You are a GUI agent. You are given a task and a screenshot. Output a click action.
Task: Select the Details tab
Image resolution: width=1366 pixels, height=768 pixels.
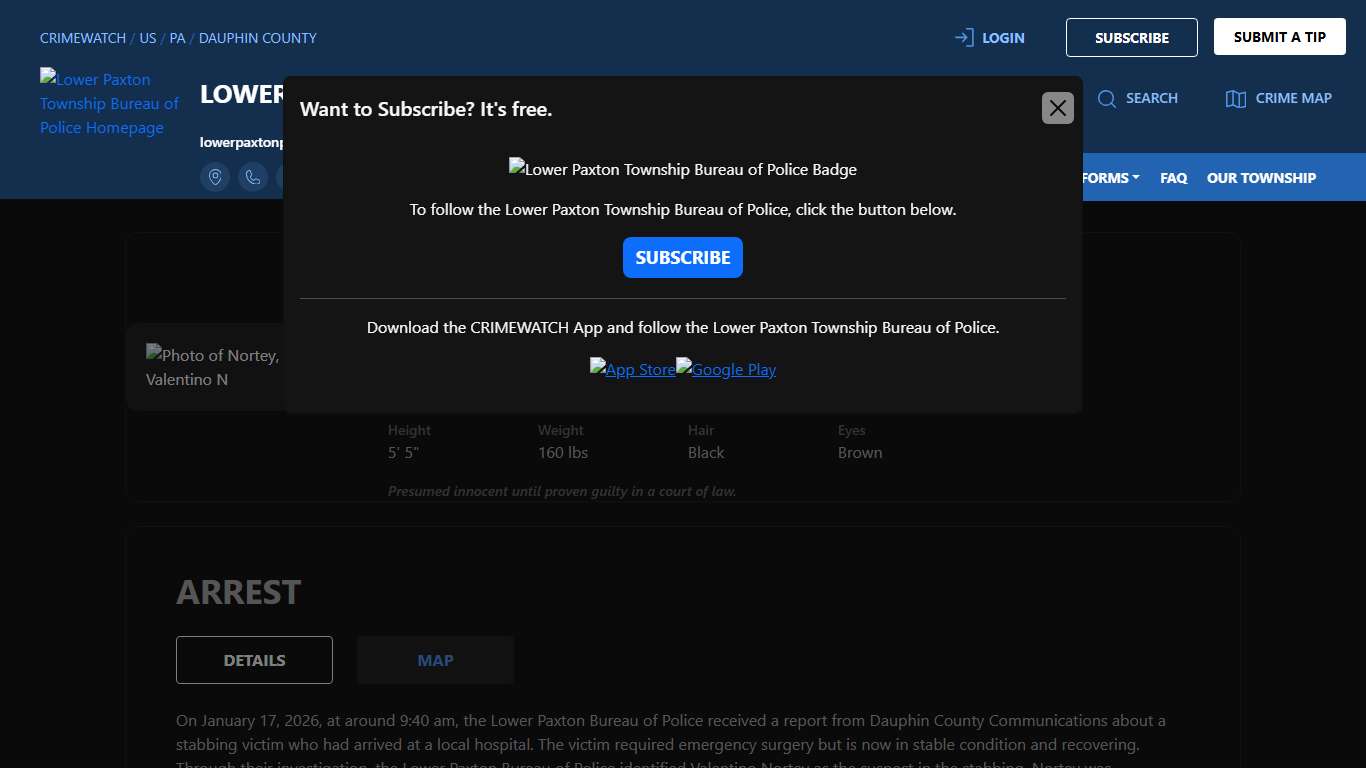tap(254, 660)
